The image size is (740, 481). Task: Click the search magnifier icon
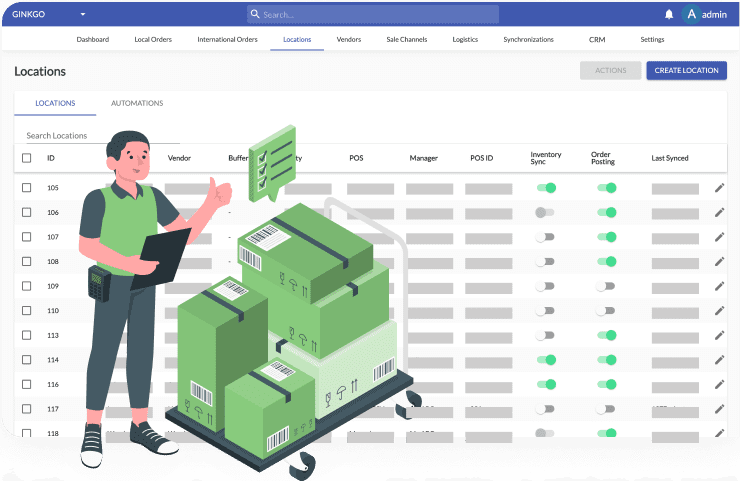pos(255,14)
